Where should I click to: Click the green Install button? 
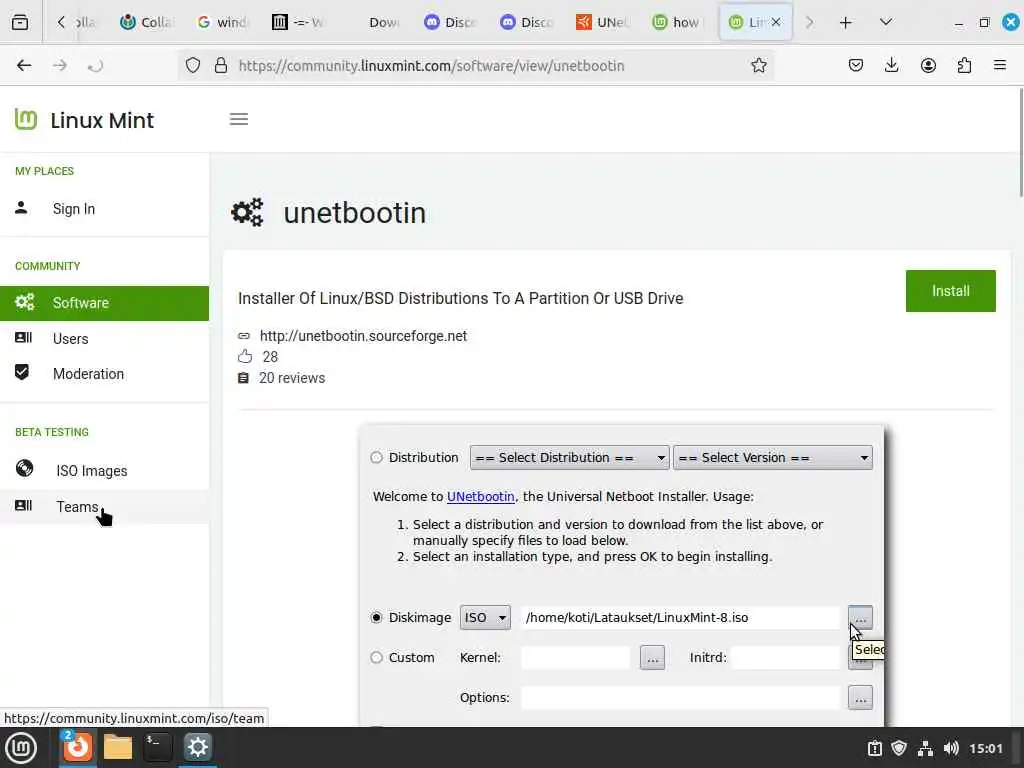pyautogui.click(x=950, y=291)
